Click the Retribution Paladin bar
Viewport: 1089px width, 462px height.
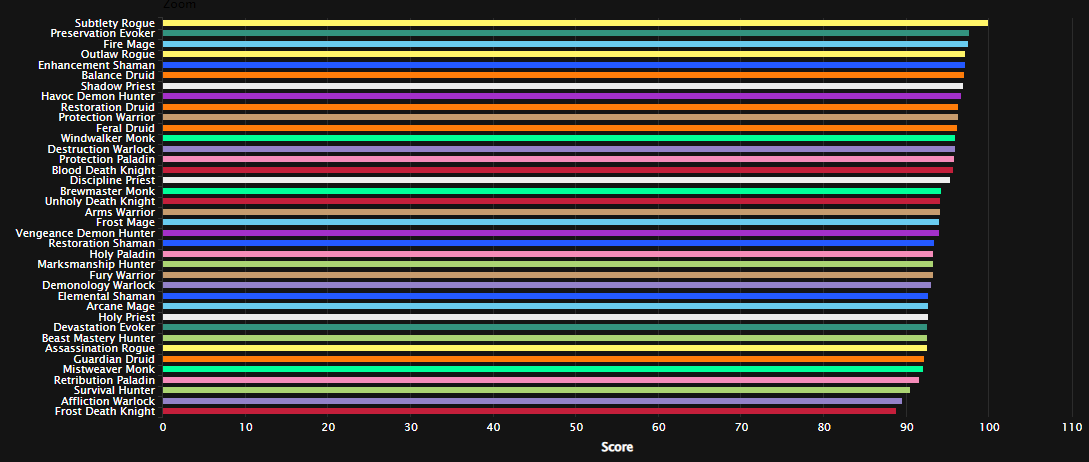[540, 381]
